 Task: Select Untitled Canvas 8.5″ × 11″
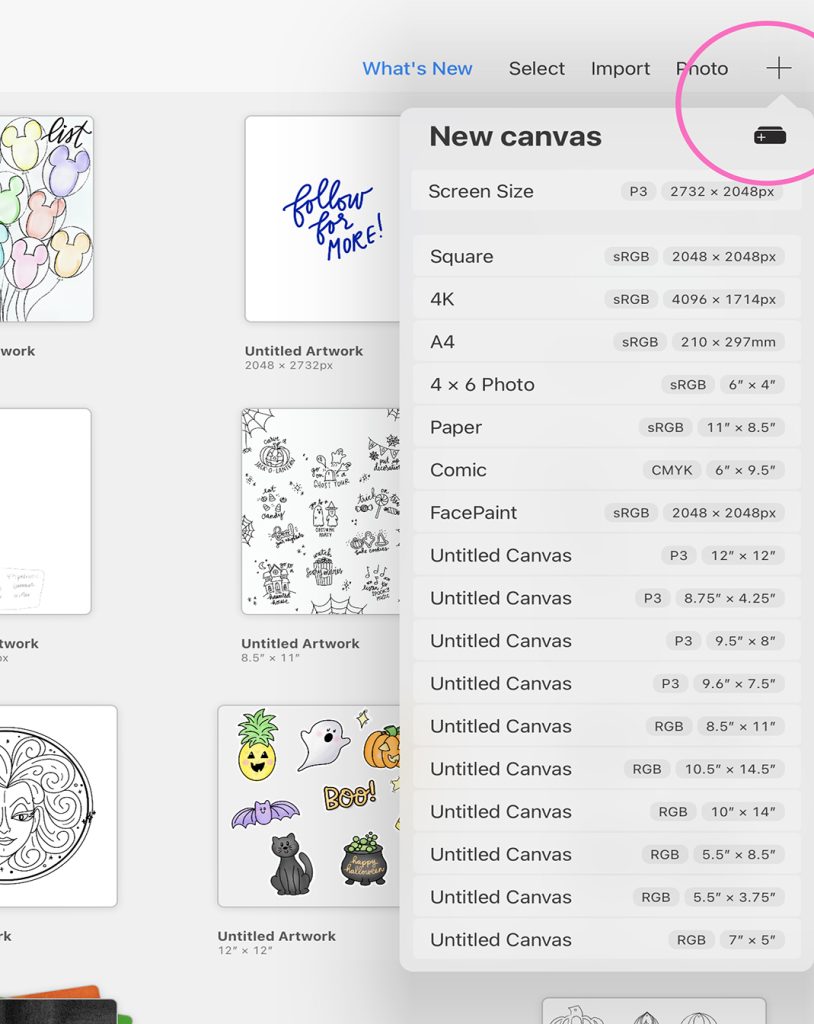(606, 726)
